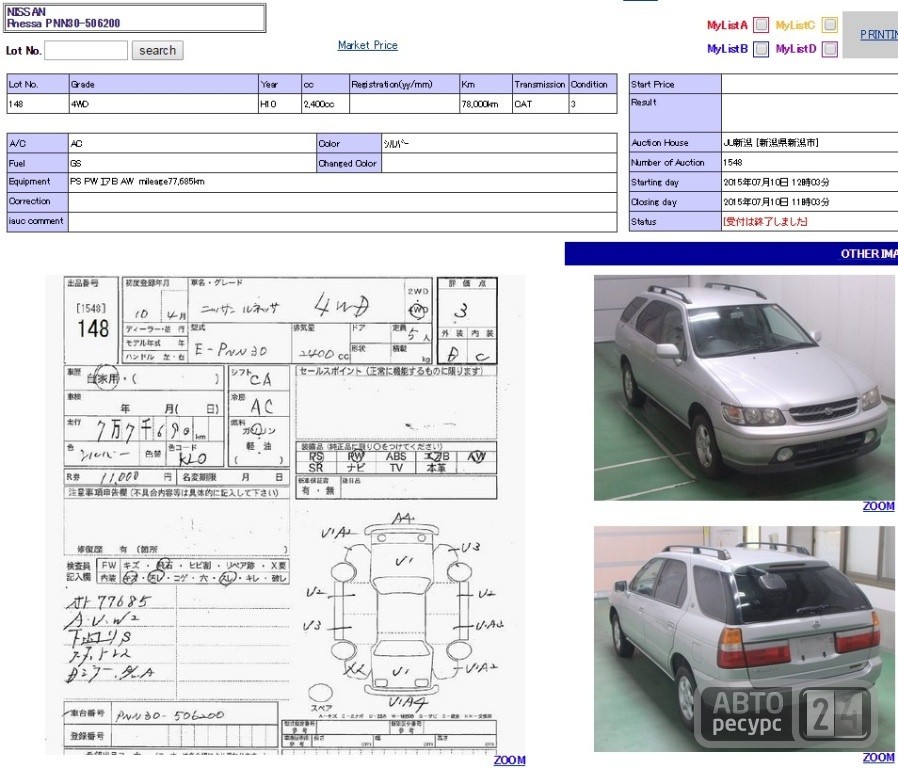This screenshot has width=898, height=768.
Task: Select the A/C value AC
Action: (x=76, y=144)
